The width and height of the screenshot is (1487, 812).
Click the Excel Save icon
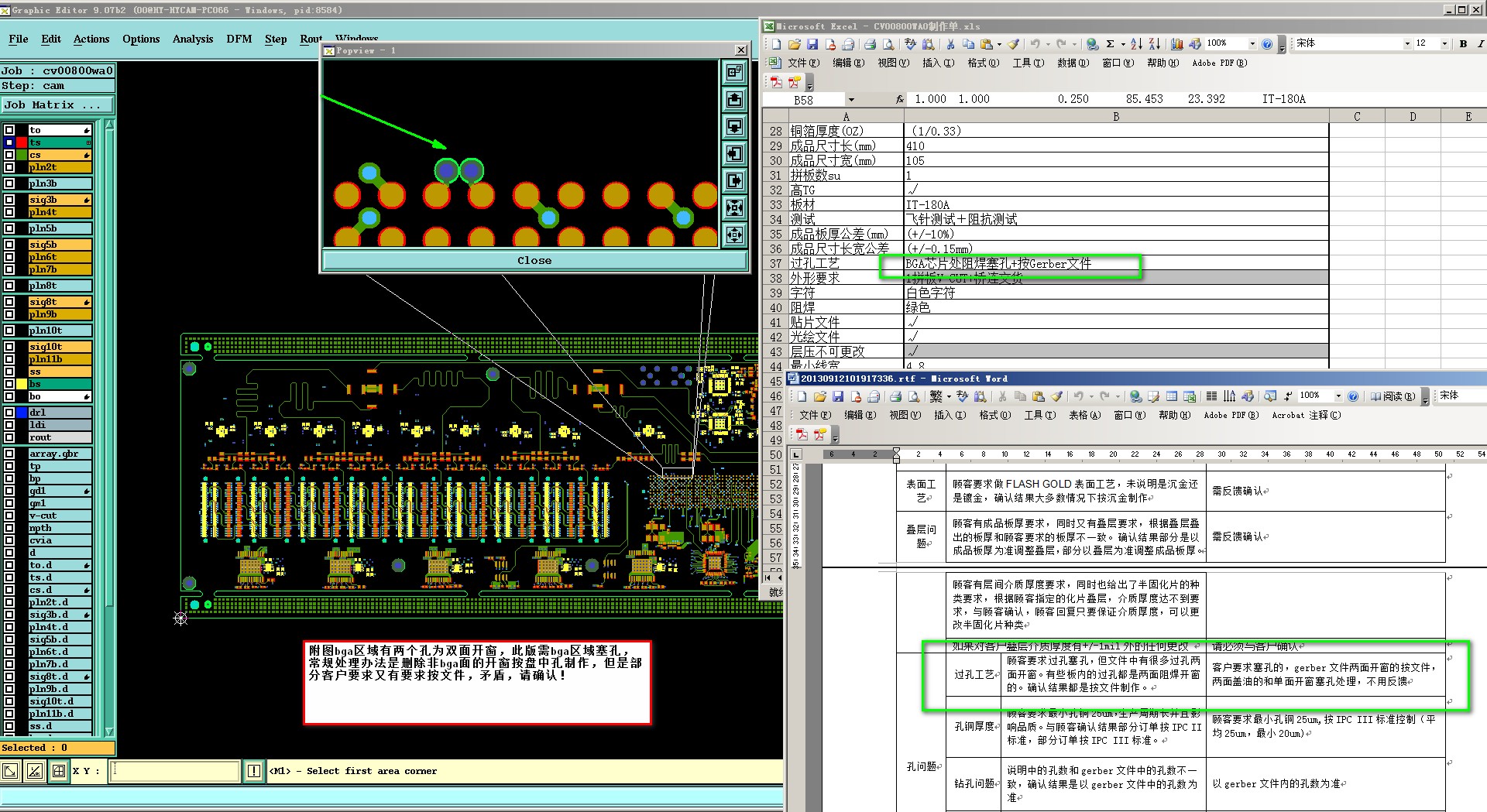[x=812, y=44]
